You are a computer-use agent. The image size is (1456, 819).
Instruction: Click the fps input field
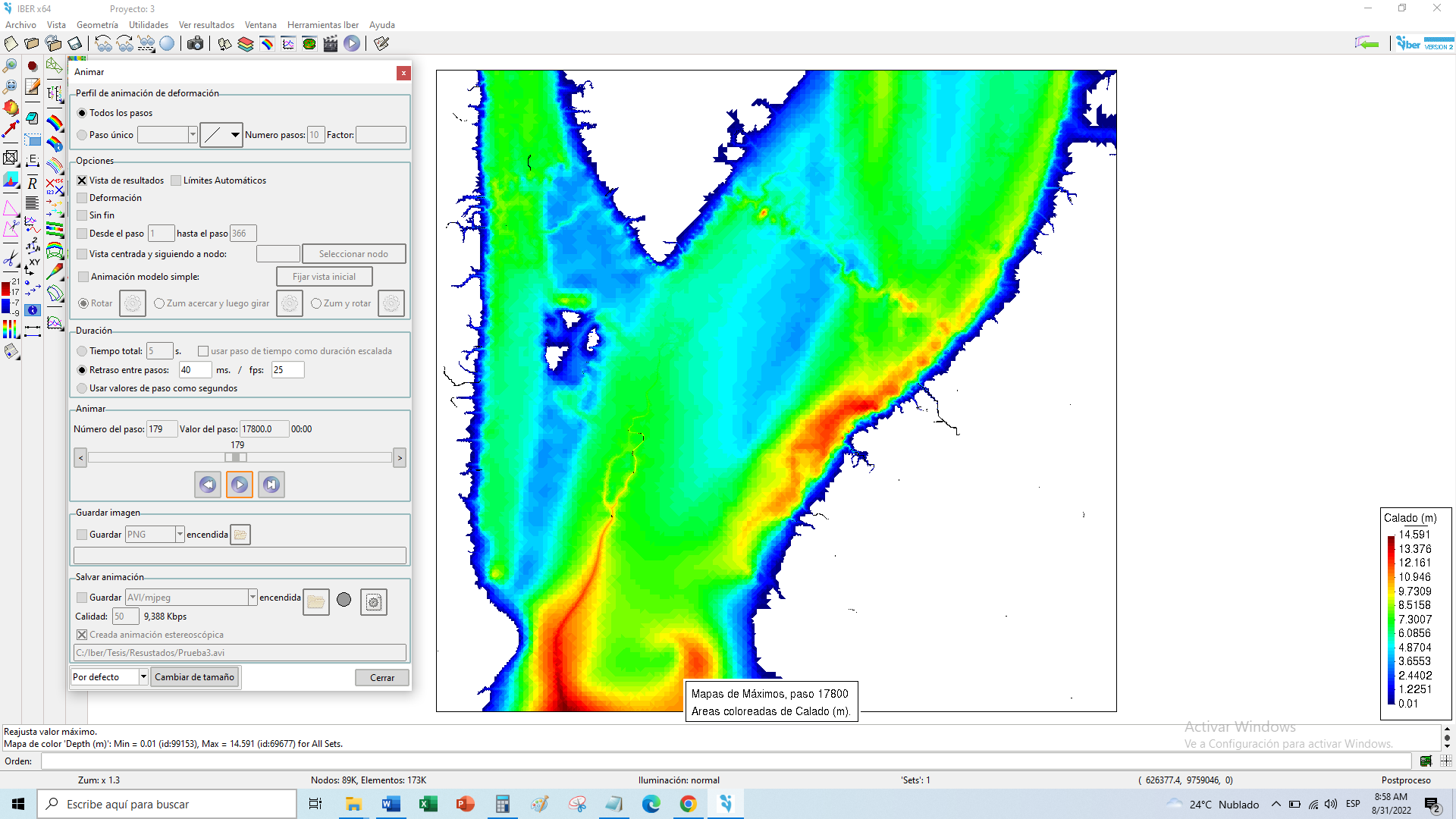tap(288, 370)
